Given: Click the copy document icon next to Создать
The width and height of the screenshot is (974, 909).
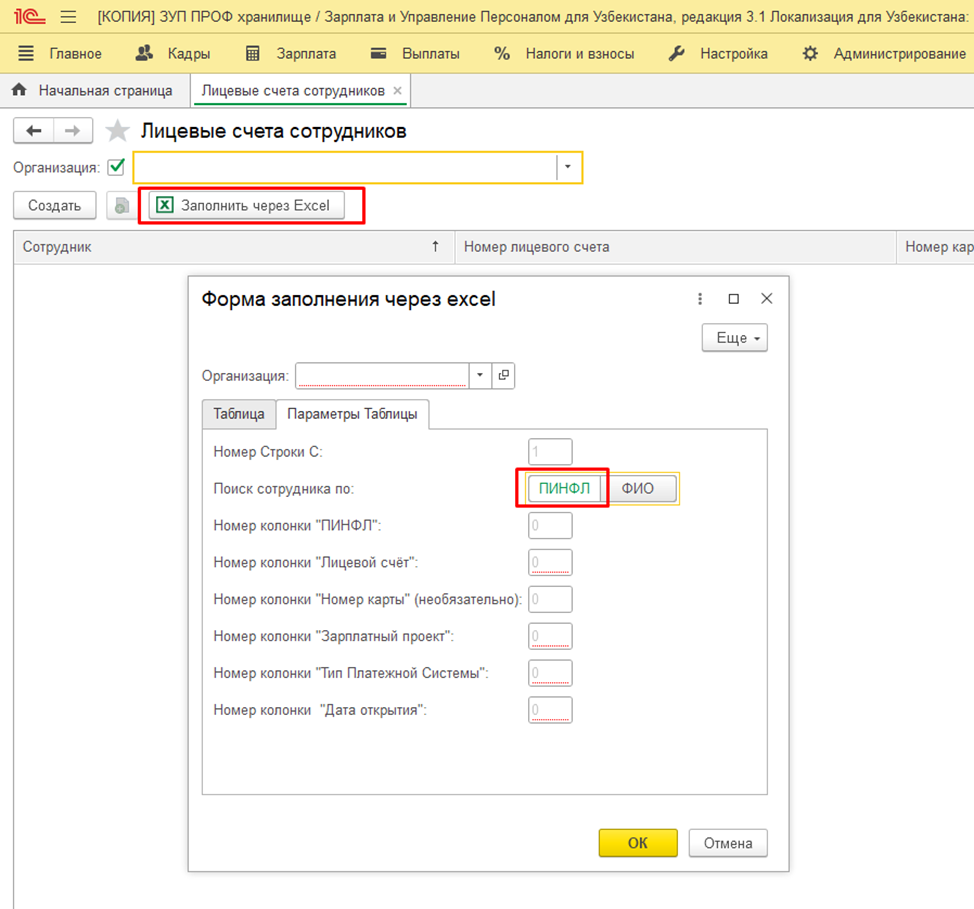Looking at the screenshot, I should 122,206.
